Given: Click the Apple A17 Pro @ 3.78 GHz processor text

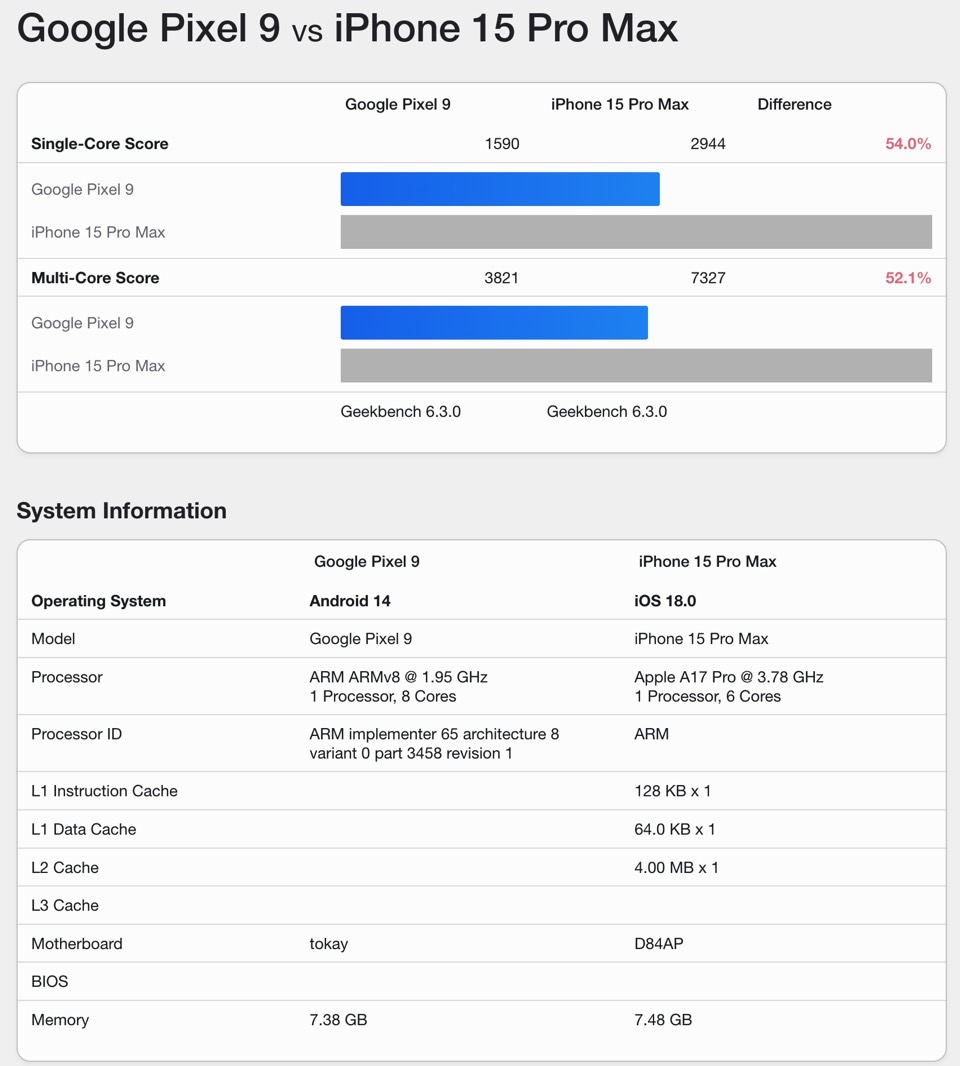Looking at the screenshot, I should (x=728, y=677).
